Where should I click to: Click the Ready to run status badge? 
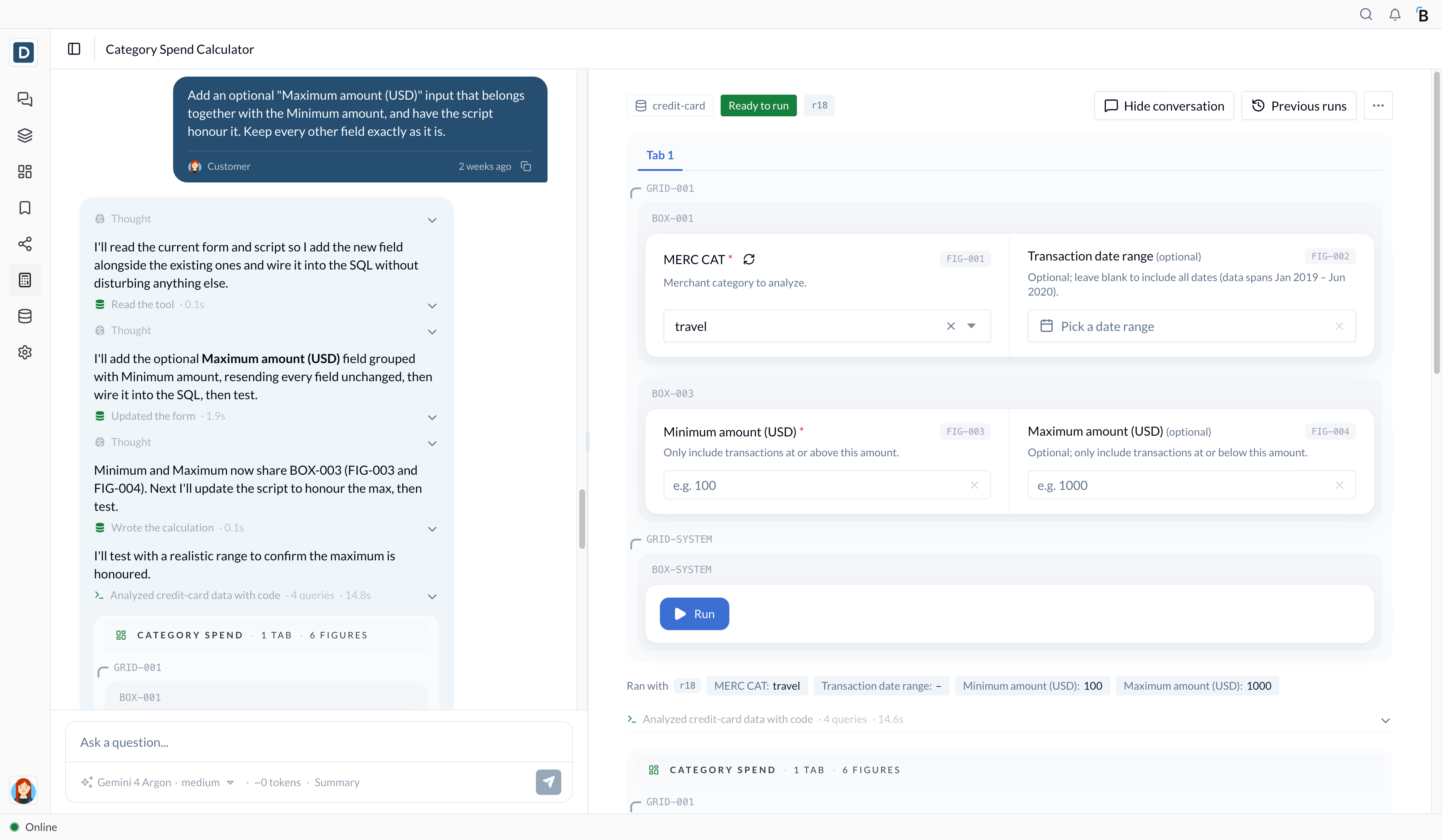coord(758,105)
